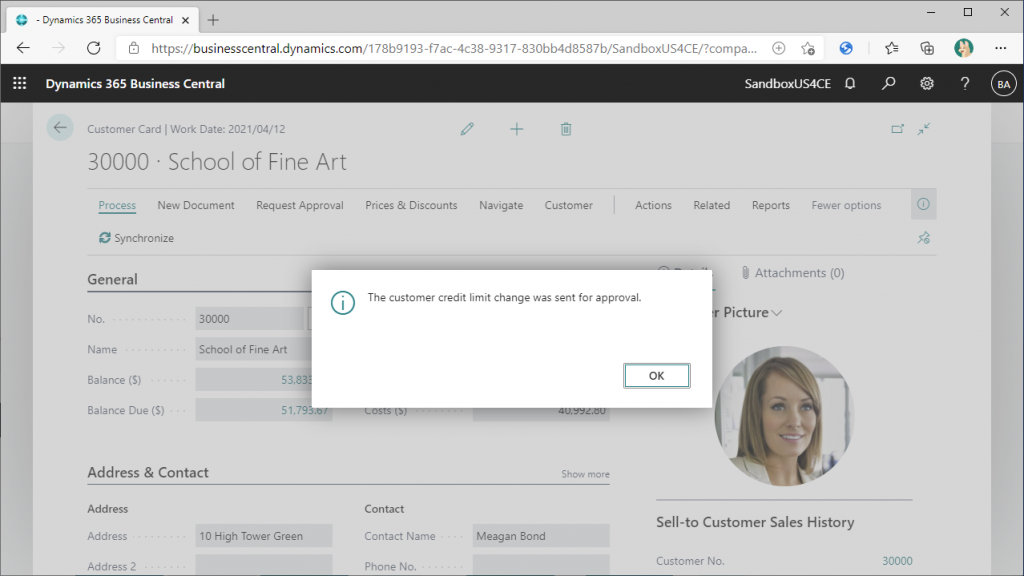Close the Dynamics 365 Business Central tab

pos(185,20)
